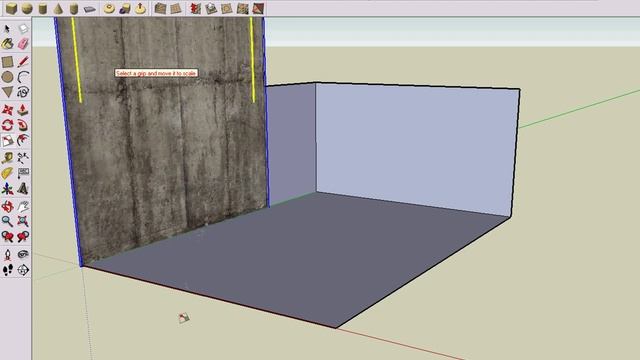Select the box shape tool in top toolbar

[11, 8]
